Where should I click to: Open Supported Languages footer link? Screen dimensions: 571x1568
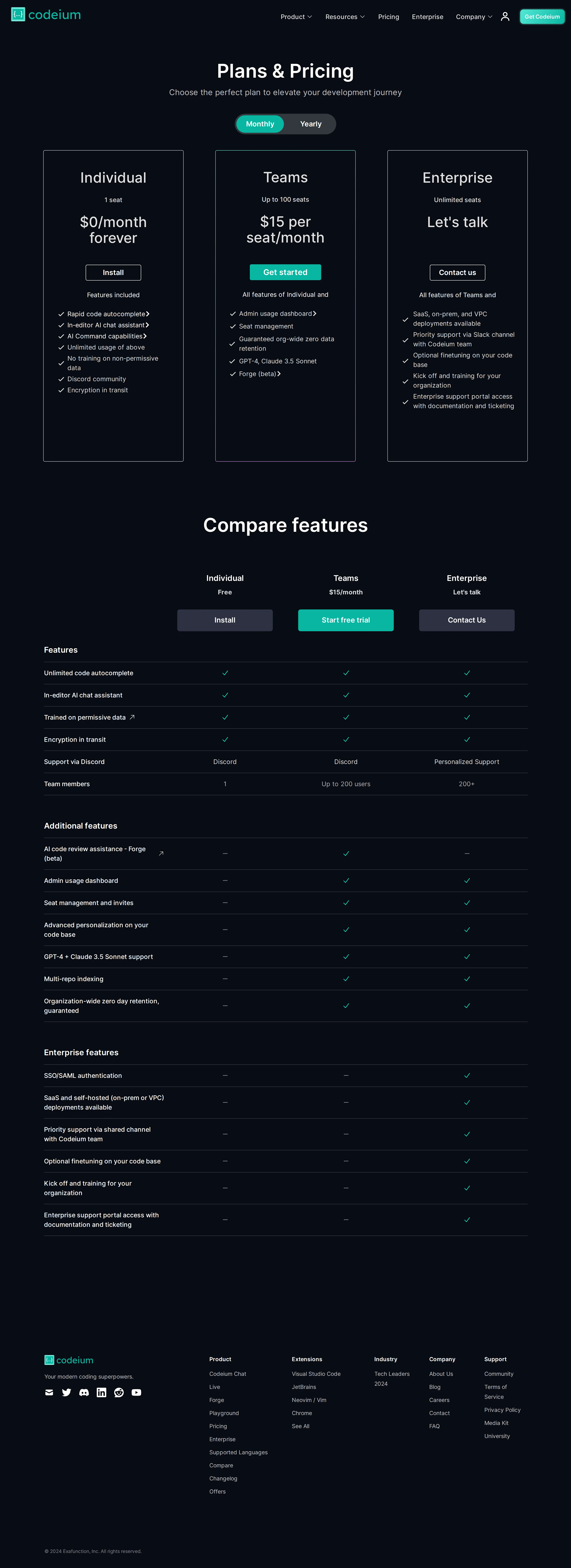238,1452
